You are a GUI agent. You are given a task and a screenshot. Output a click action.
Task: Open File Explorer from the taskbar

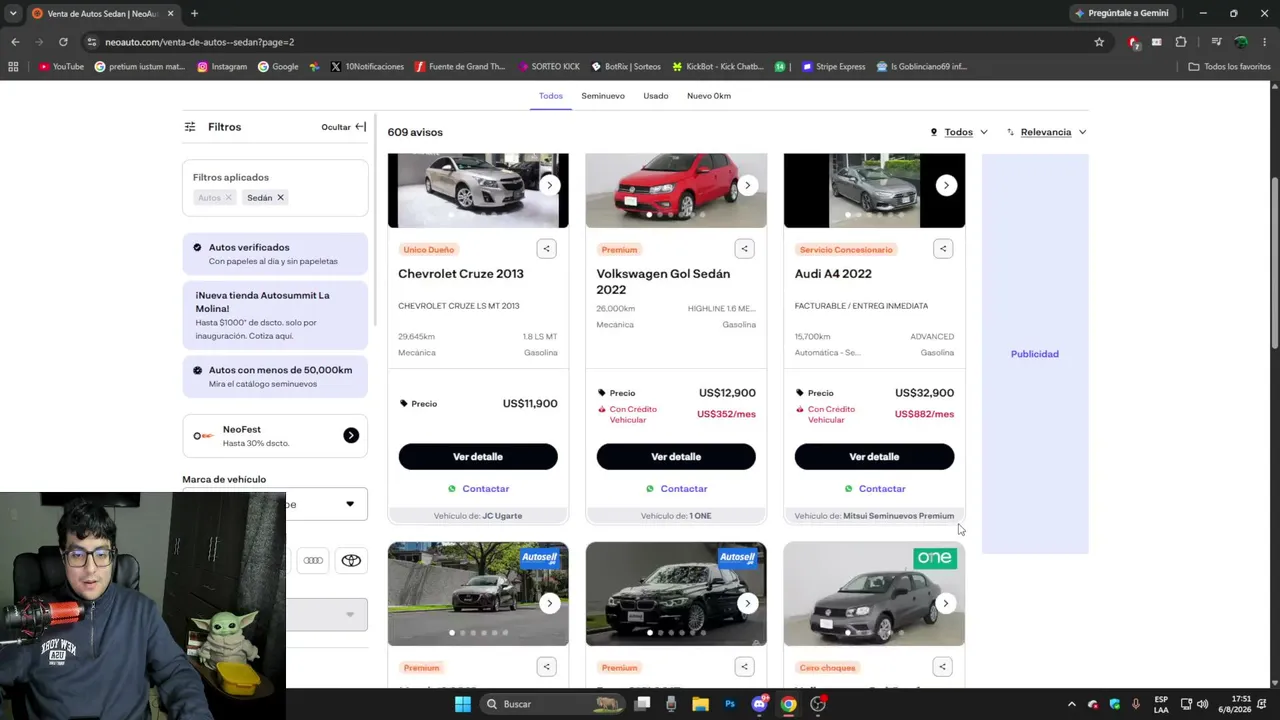tap(700, 704)
